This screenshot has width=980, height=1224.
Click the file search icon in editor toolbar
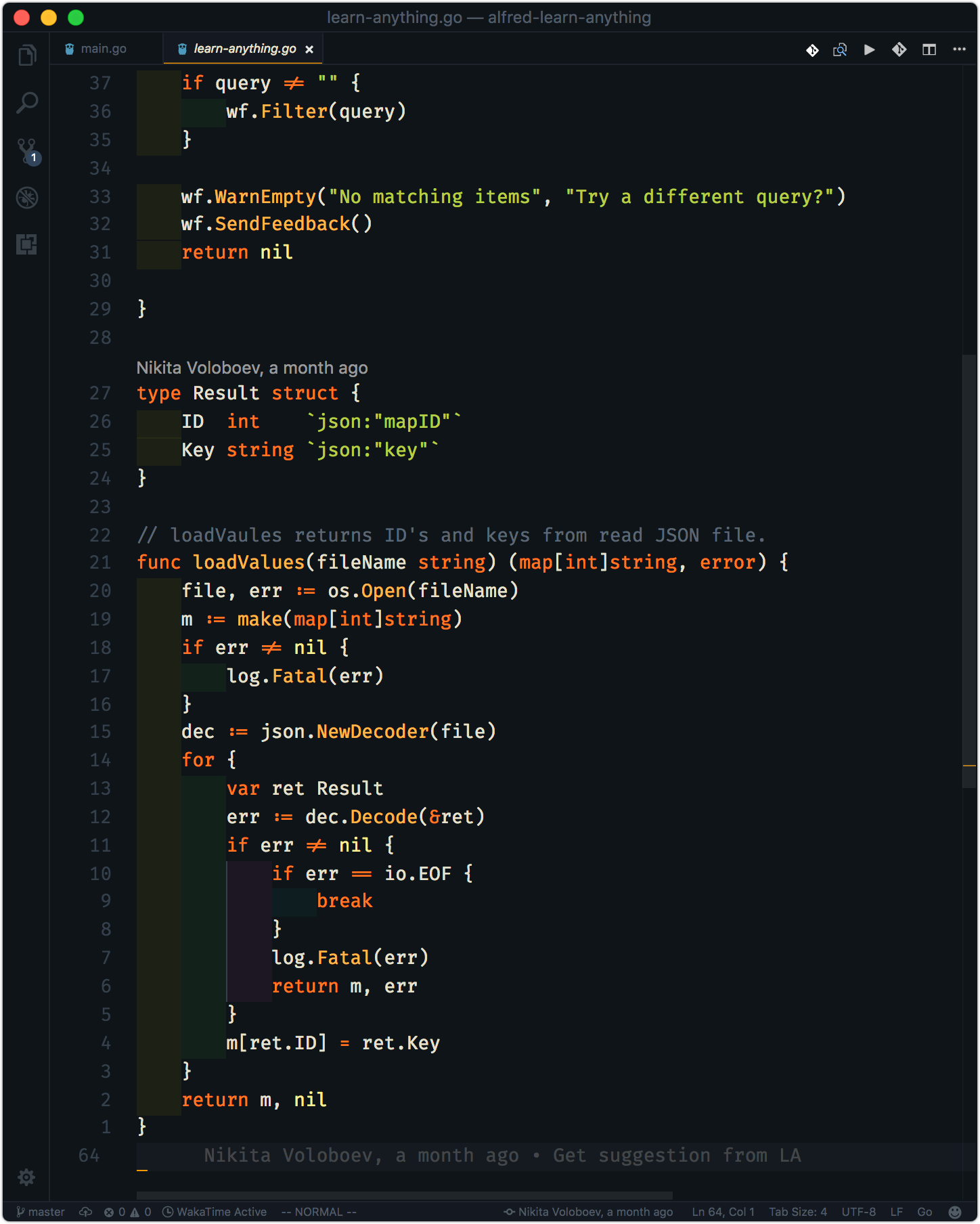(840, 49)
